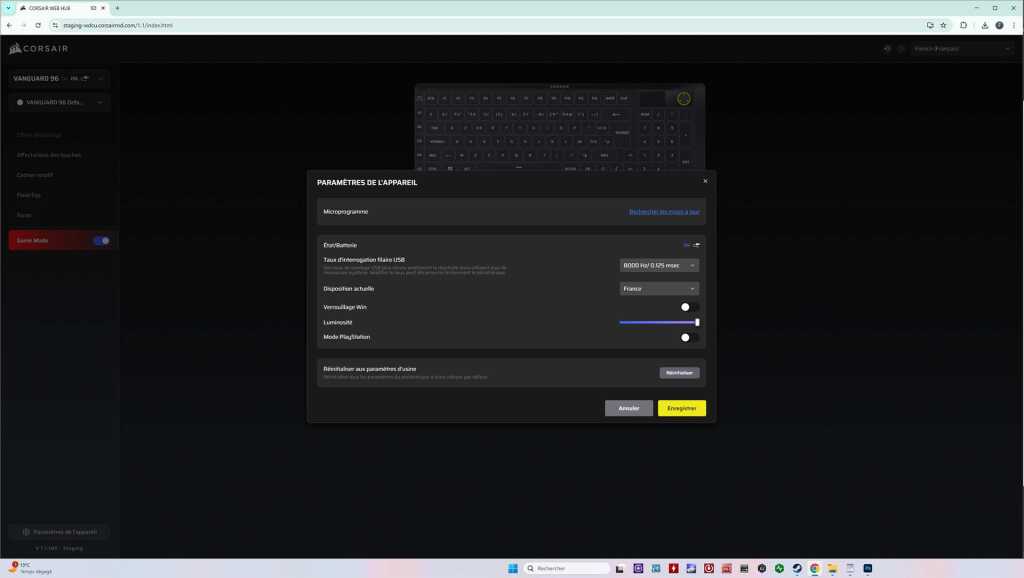Click the browser reload page icon
Image resolution: width=1024 pixels, height=578 pixels.
pos(38,25)
